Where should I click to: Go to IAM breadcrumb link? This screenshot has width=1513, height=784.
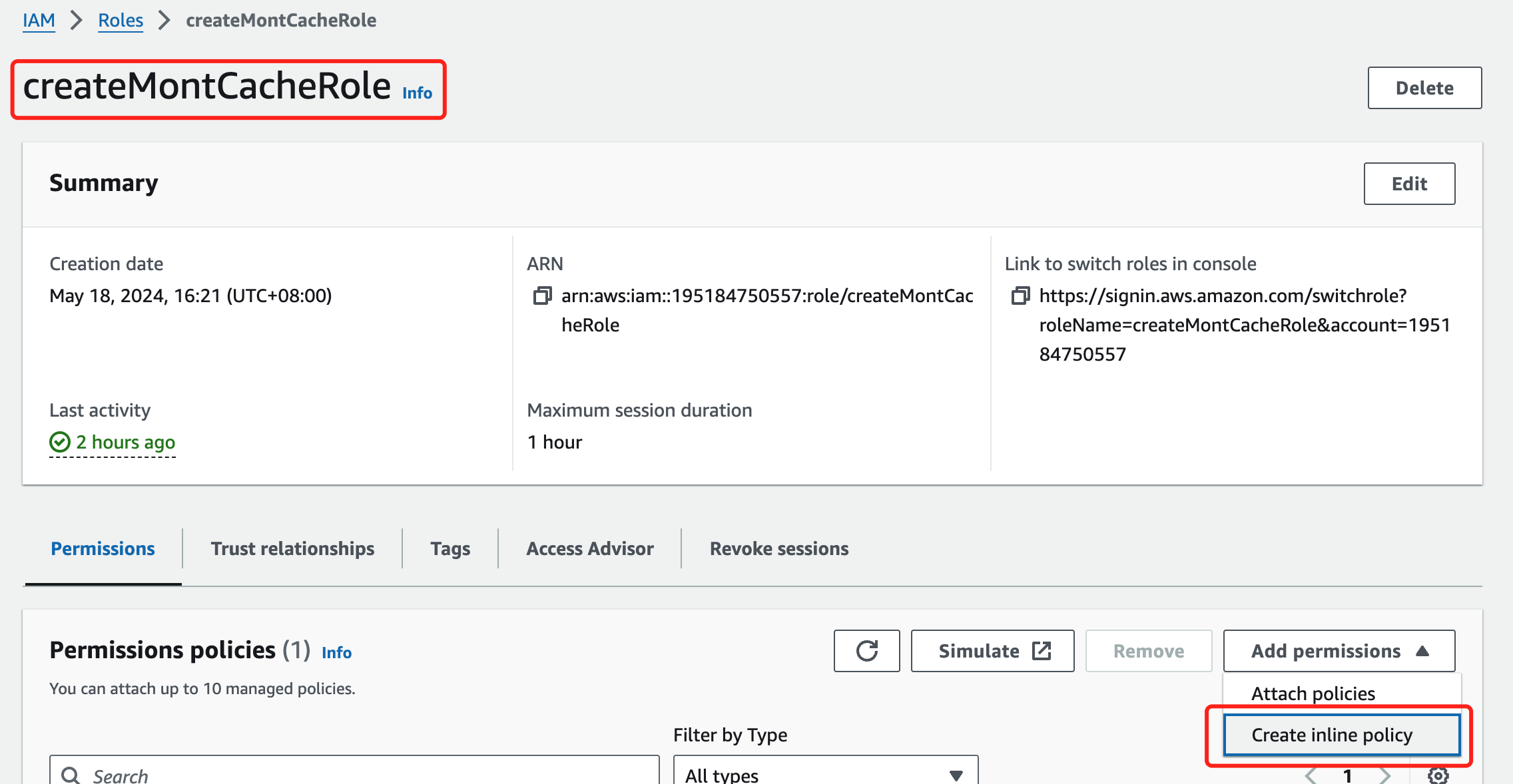[39, 21]
